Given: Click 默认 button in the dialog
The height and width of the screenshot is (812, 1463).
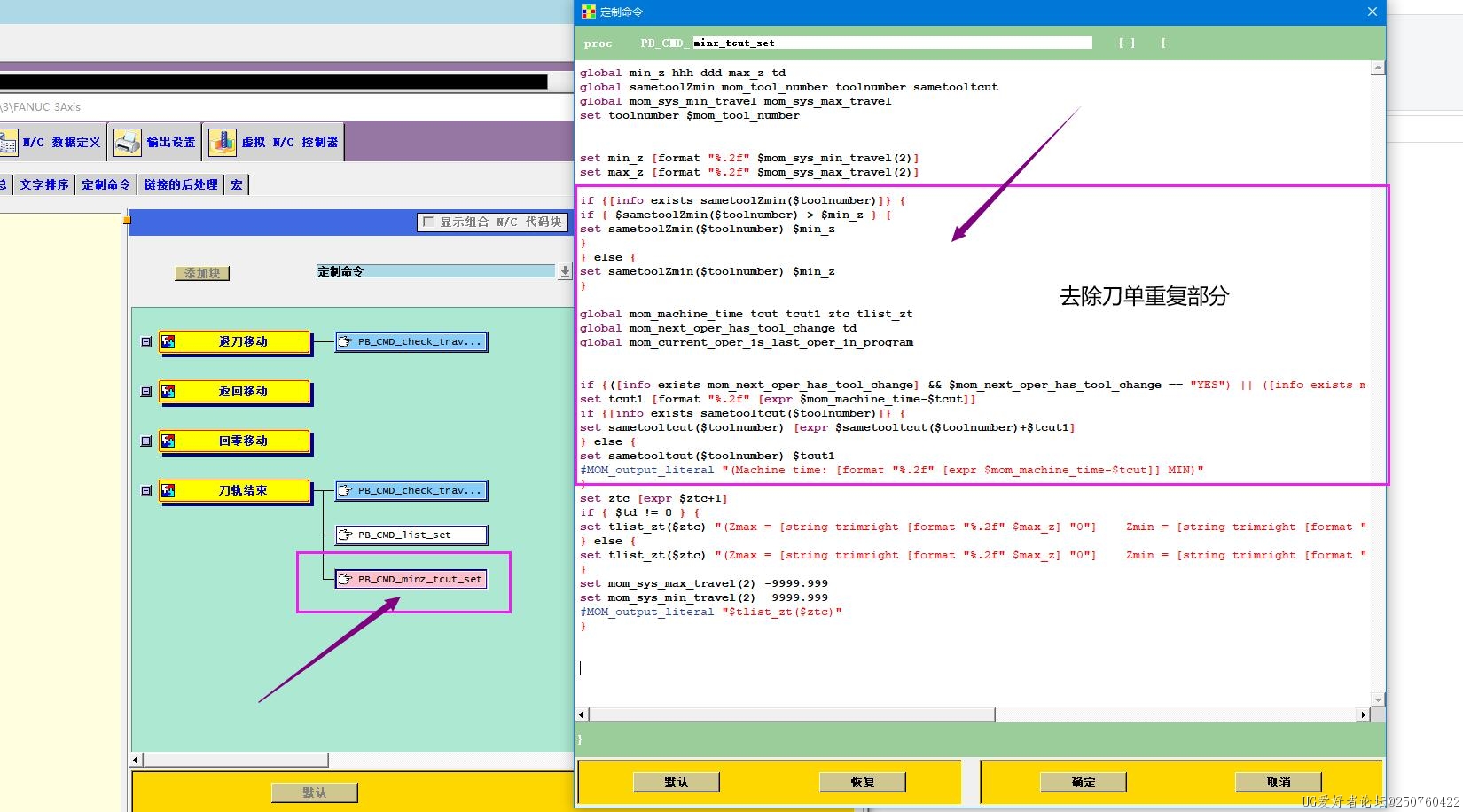Looking at the screenshot, I should pyautogui.click(x=677, y=782).
